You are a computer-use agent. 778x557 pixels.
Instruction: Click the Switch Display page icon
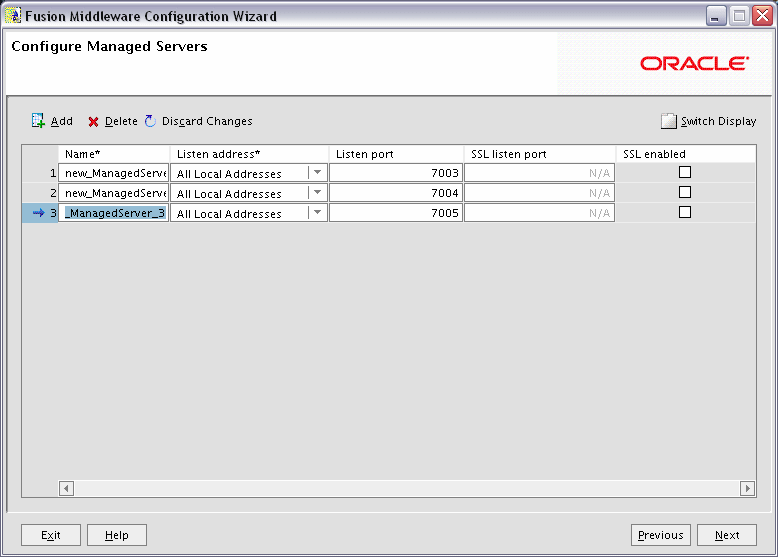pyautogui.click(x=668, y=121)
